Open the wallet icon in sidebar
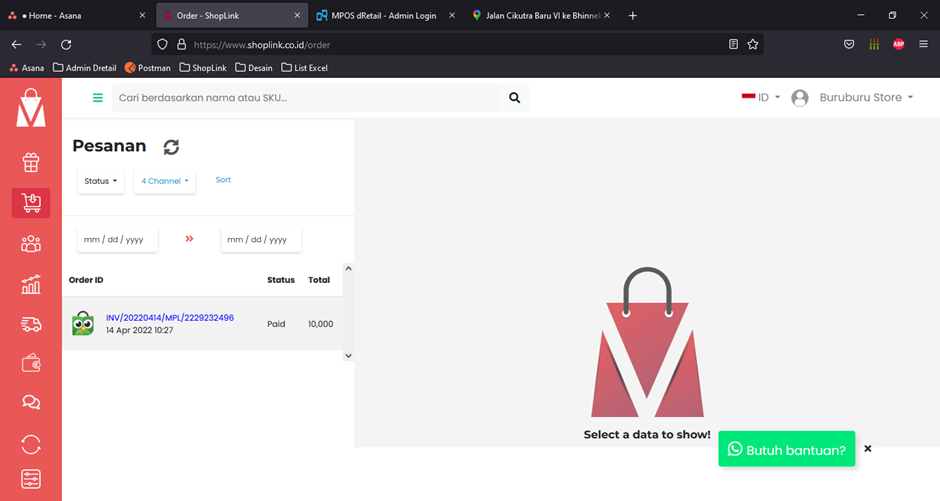The image size is (940, 501). (x=31, y=364)
